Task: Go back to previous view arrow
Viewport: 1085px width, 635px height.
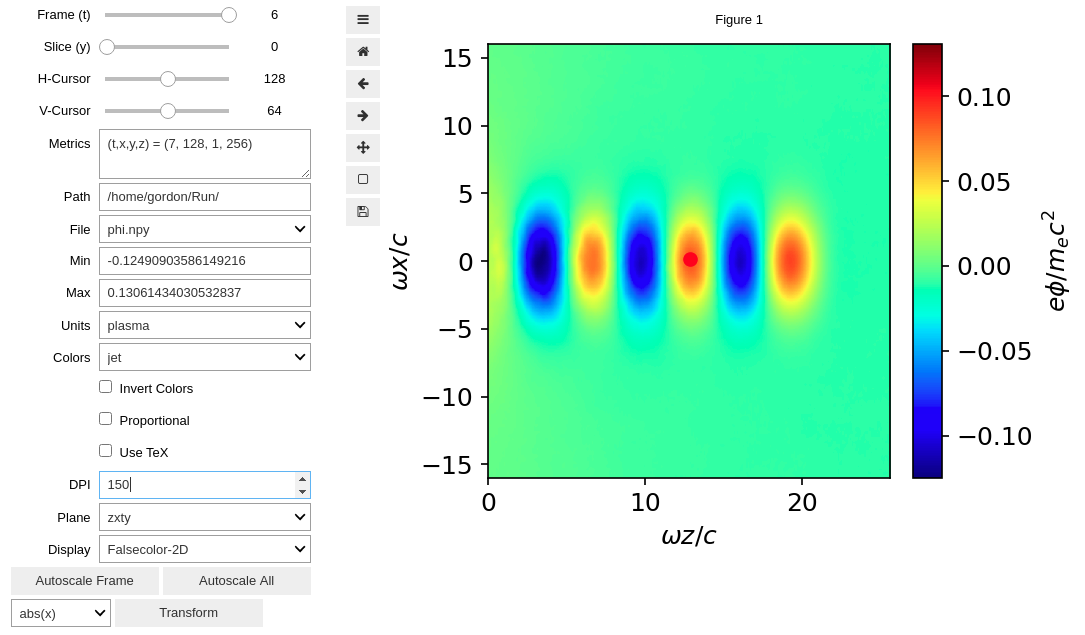Action: [x=363, y=84]
